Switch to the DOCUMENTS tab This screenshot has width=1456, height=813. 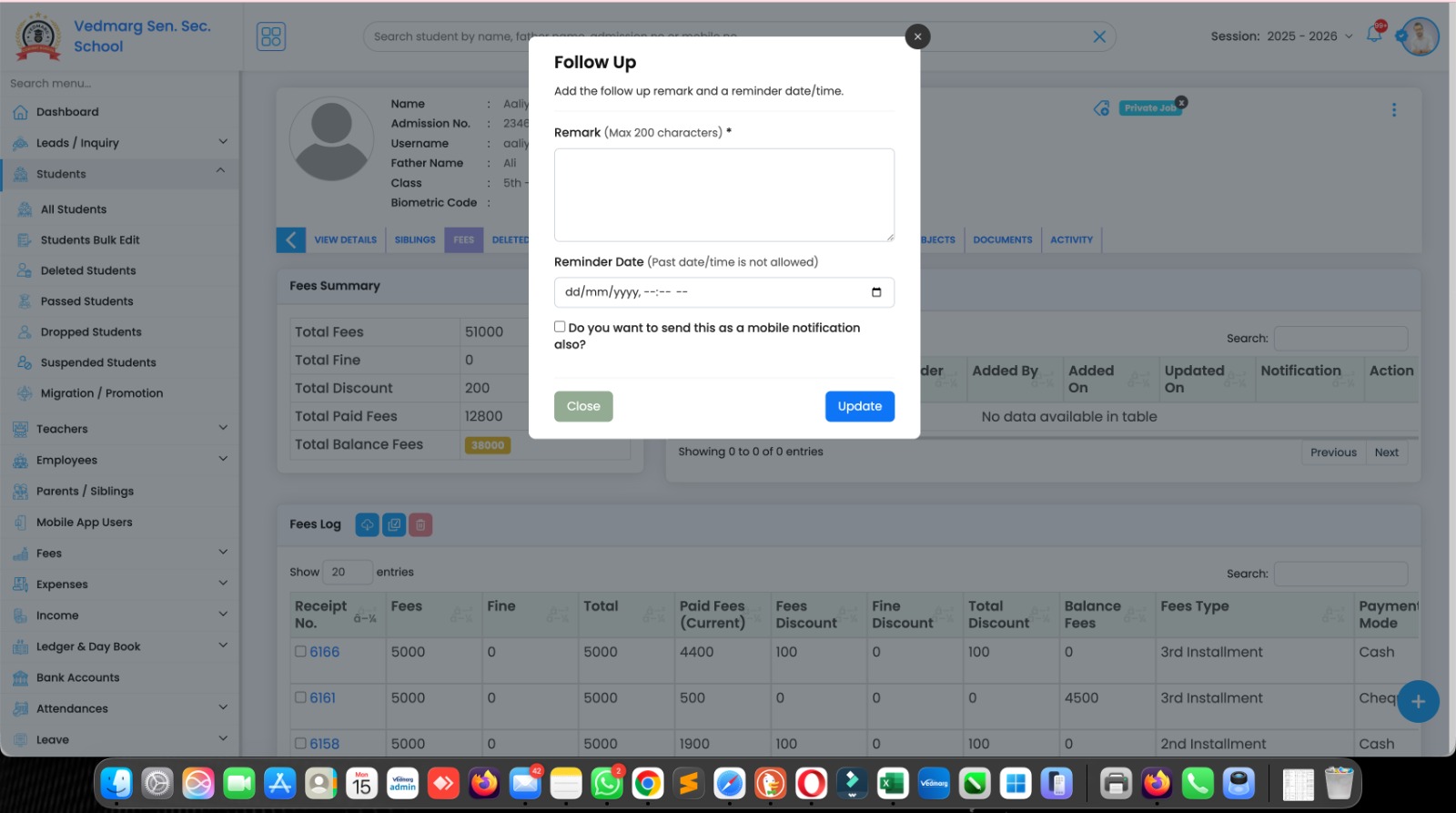point(1002,240)
